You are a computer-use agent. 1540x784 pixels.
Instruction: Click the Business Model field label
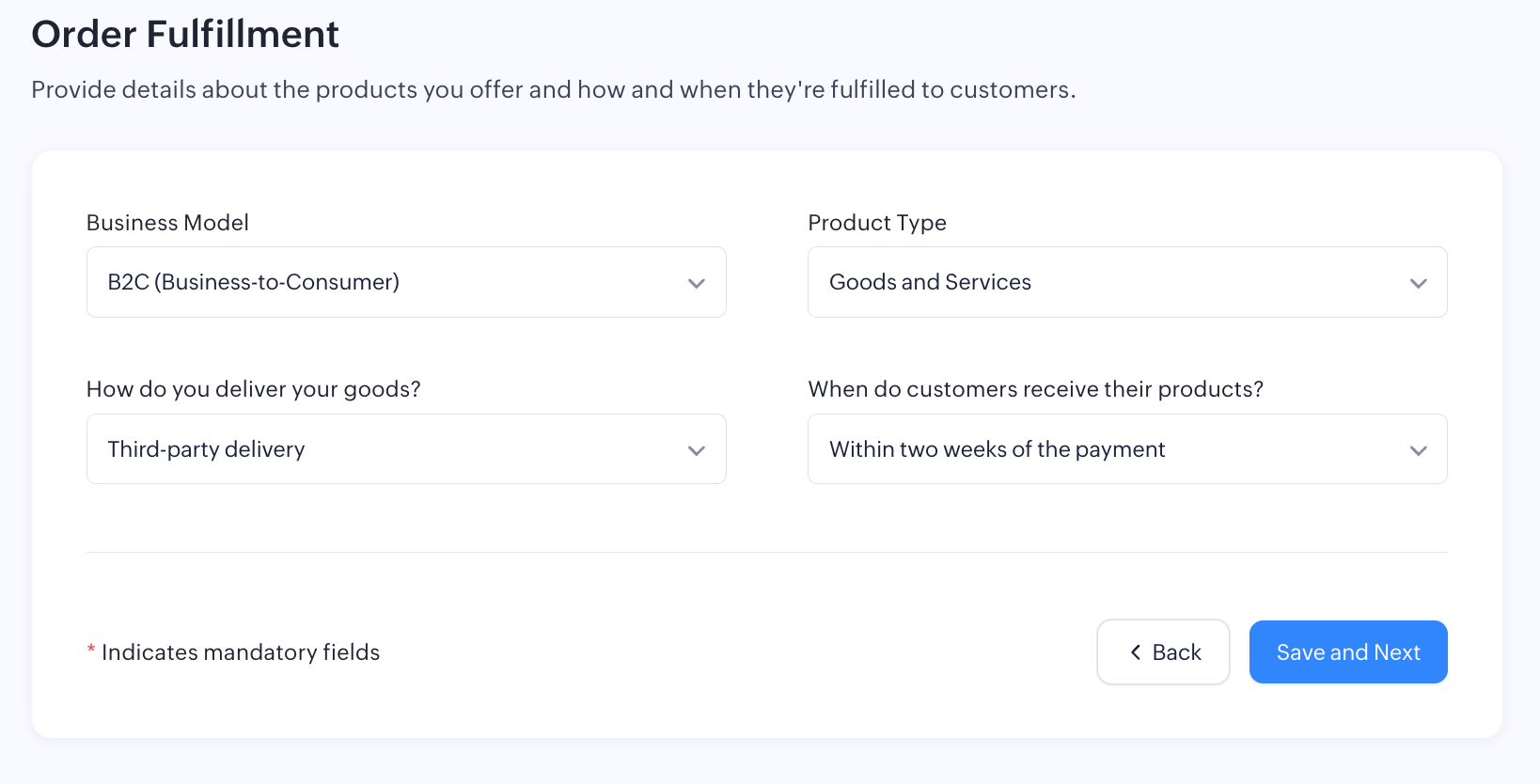point(167,223)
